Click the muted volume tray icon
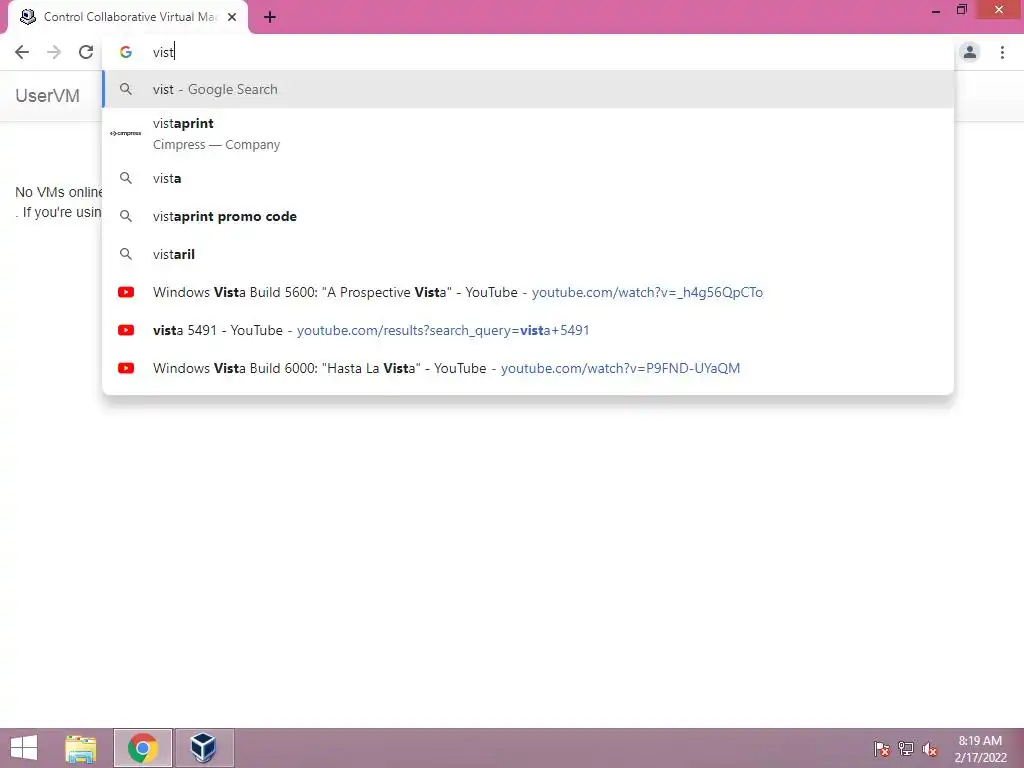1024x768 pixels. click(930, 749)
